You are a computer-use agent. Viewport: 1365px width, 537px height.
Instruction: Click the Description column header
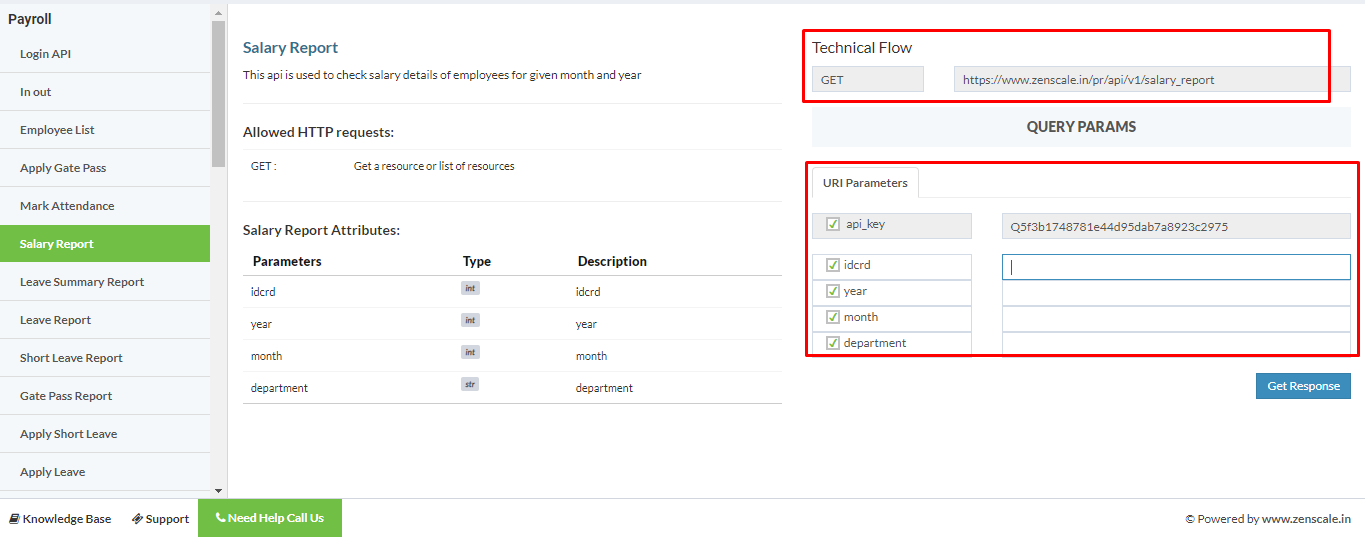(612, 261)
